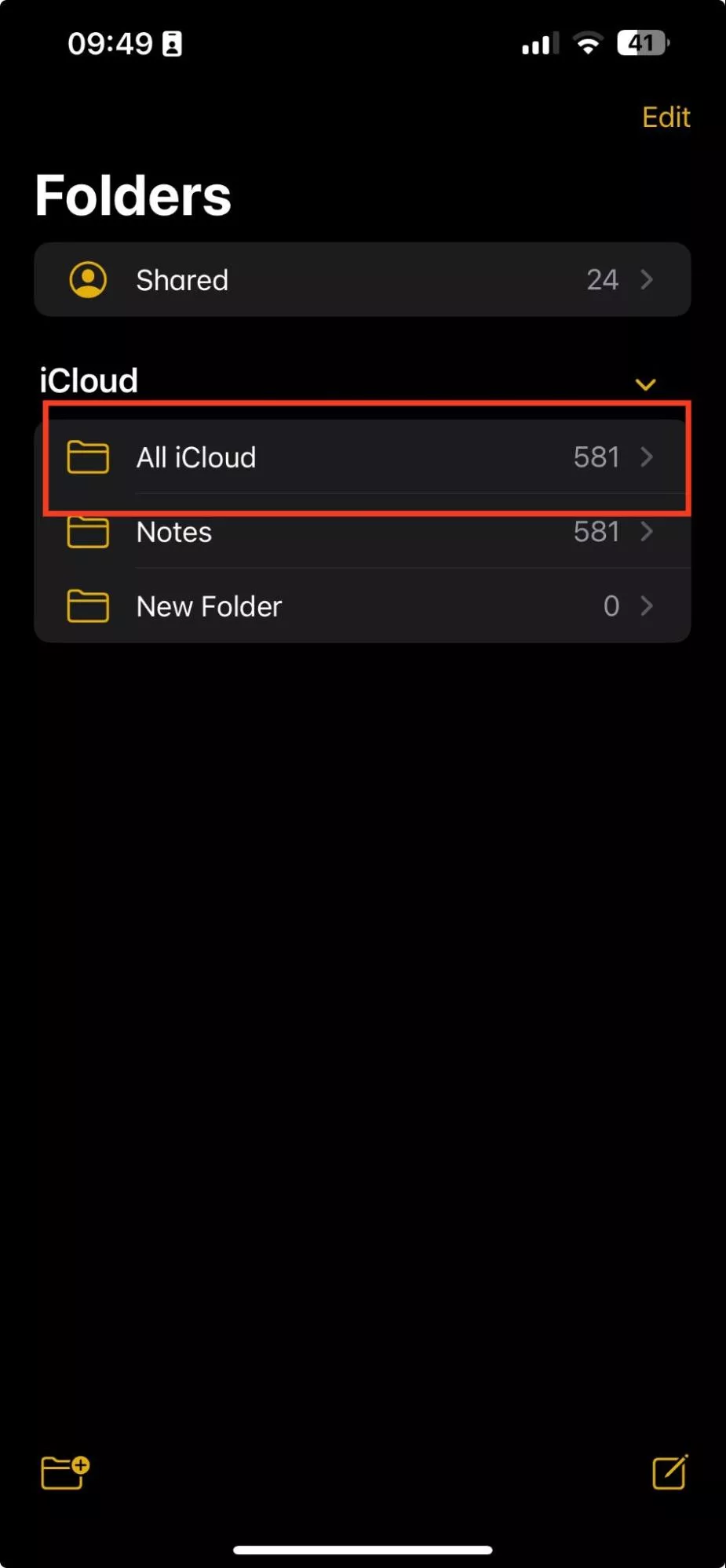Tap the New Folder folder icon

pyautogui.click(x=88, y=606)
